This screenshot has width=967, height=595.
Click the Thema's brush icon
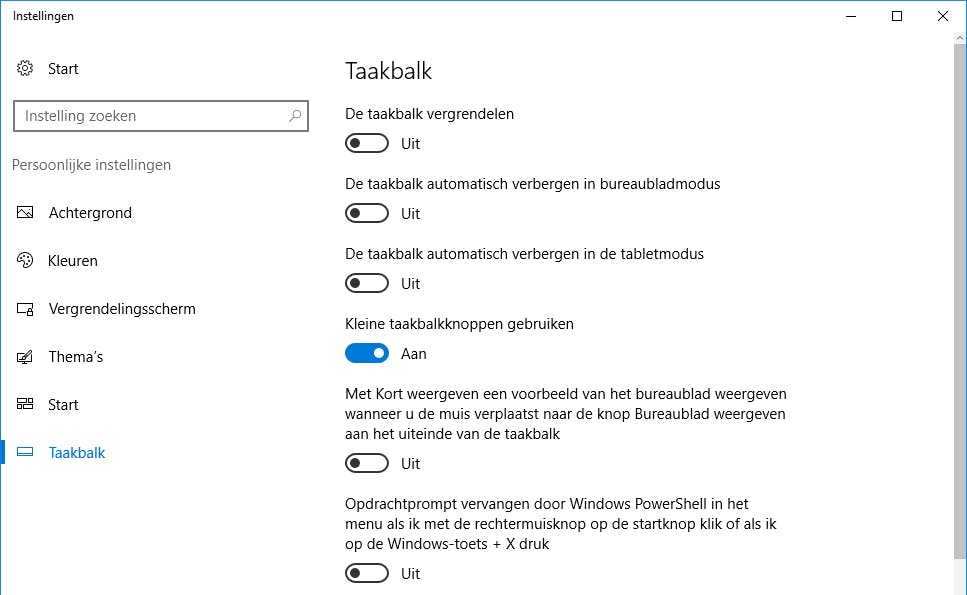click(26, 357)
